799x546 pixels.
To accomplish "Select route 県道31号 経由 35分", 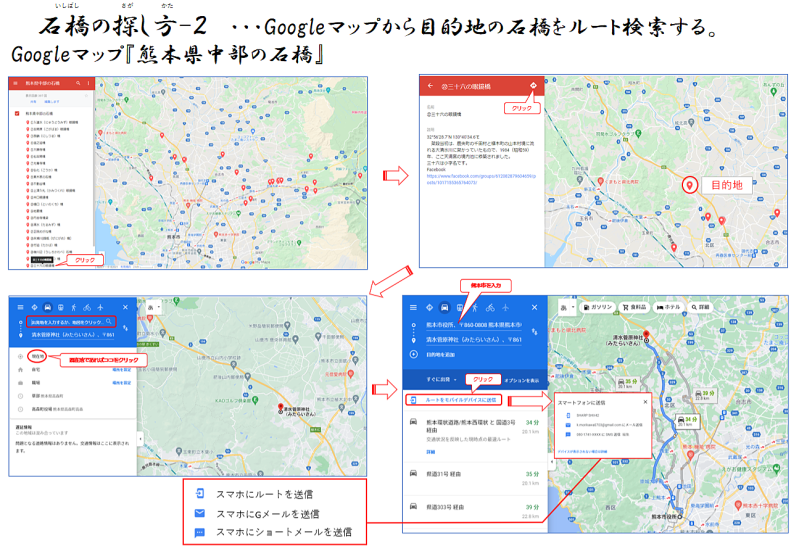I will click(x=475, y=478).
